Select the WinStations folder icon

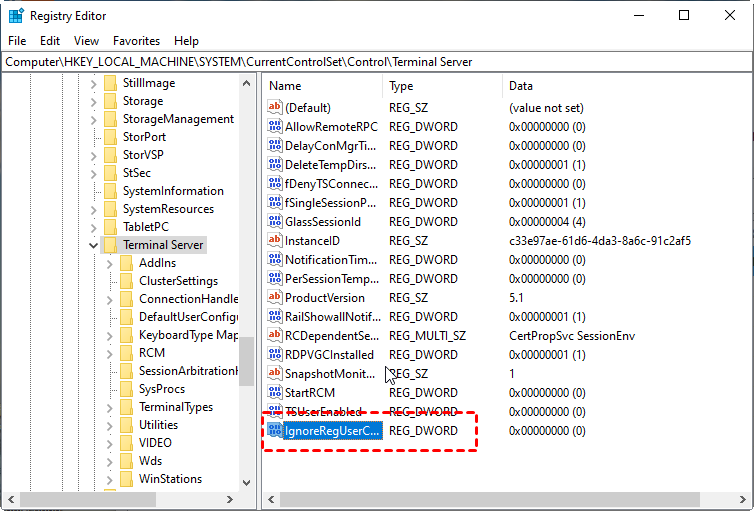coord(126,479)
